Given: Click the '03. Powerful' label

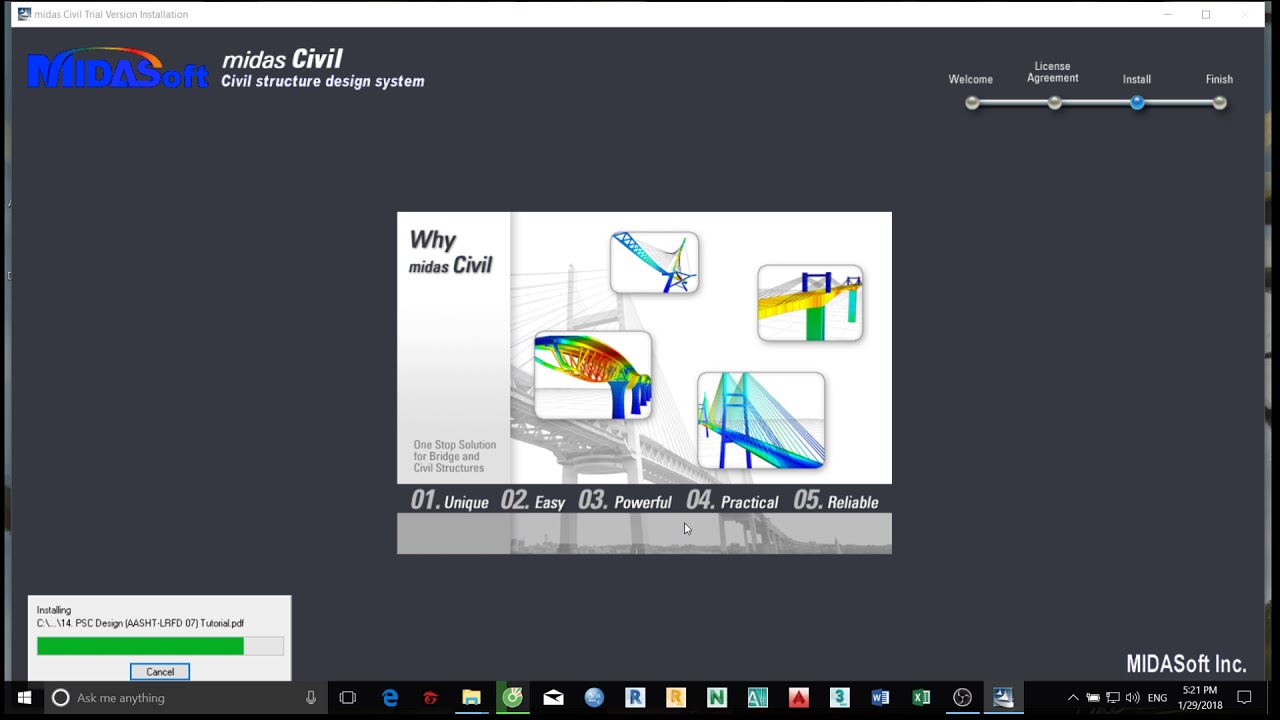Looking at the screenshot, I should (x=625, y=501).
